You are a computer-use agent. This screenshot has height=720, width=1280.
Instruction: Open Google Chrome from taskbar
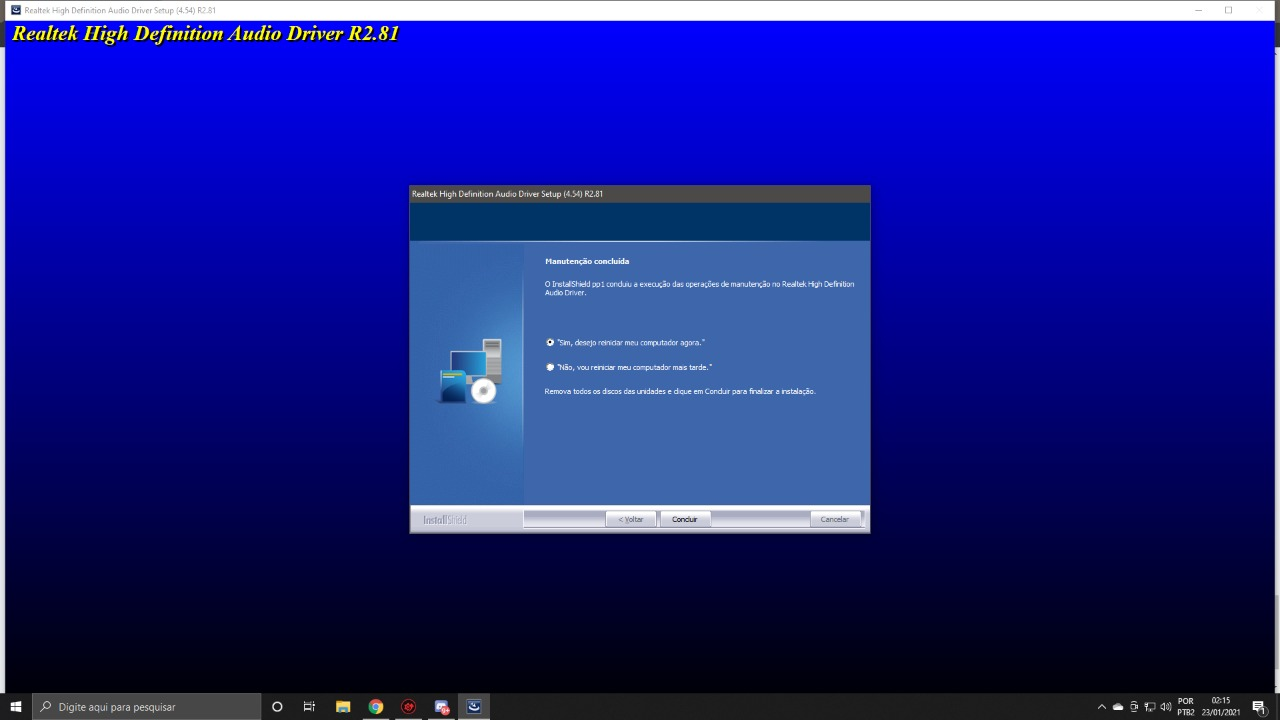click(x=376, y=707)
